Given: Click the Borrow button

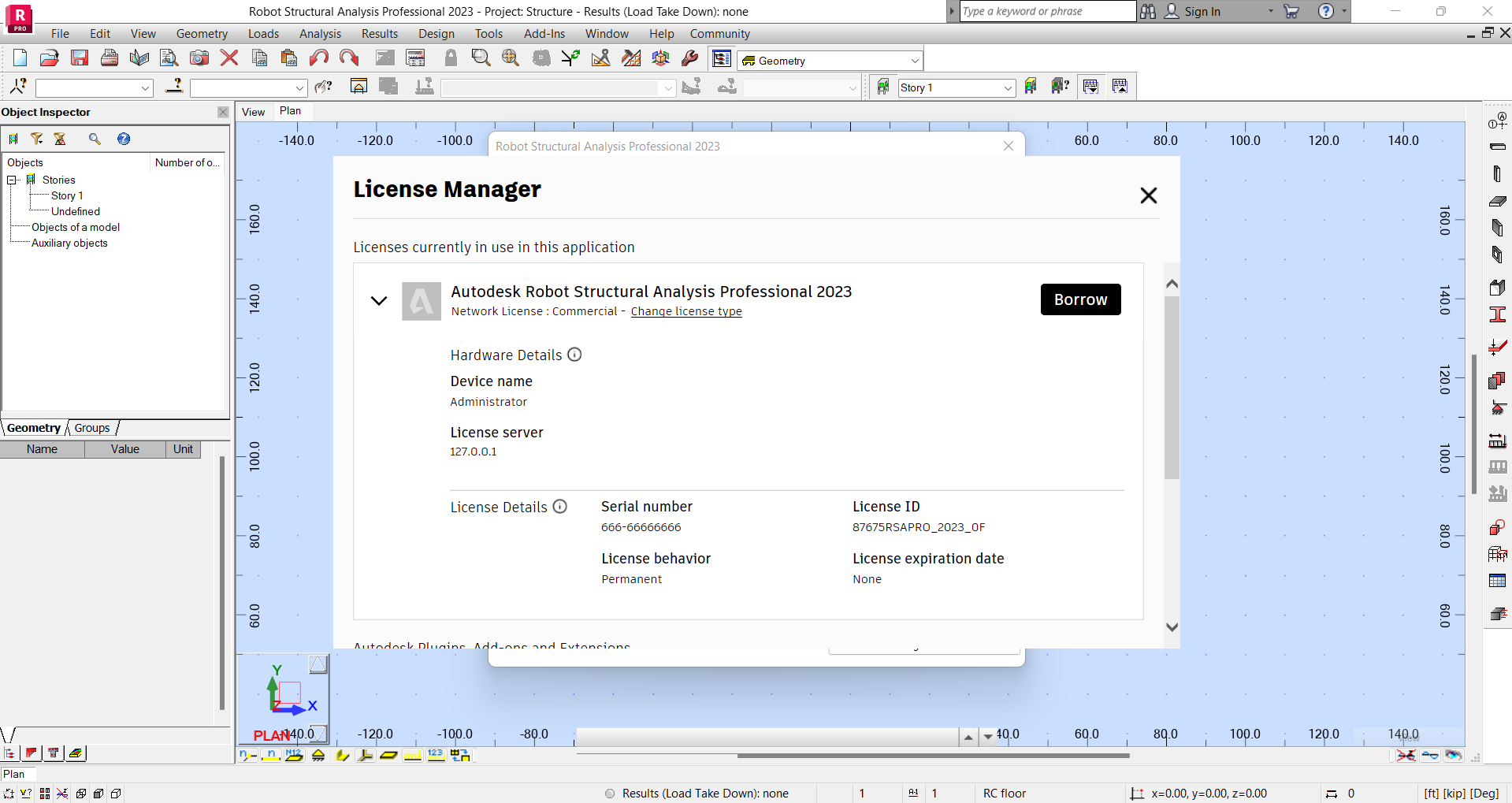Looking at the screenshot, I should (x=1080, y=299).
